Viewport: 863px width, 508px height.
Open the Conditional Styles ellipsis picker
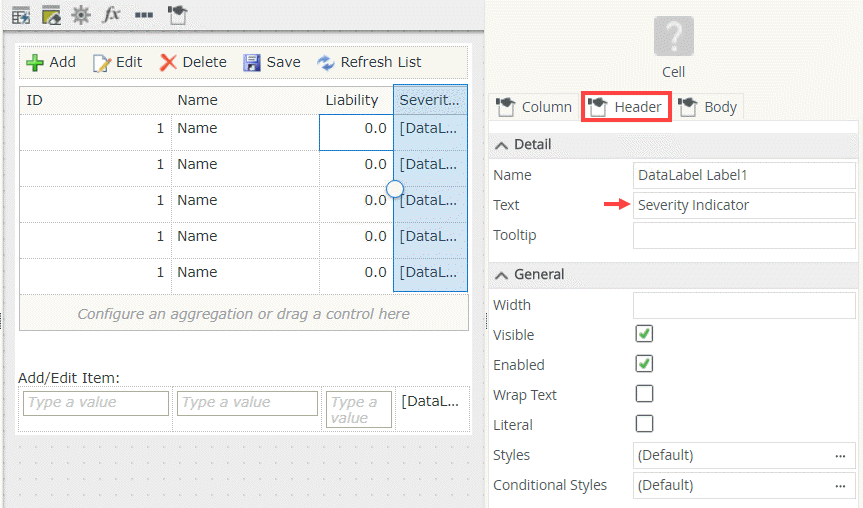(841, 485)
